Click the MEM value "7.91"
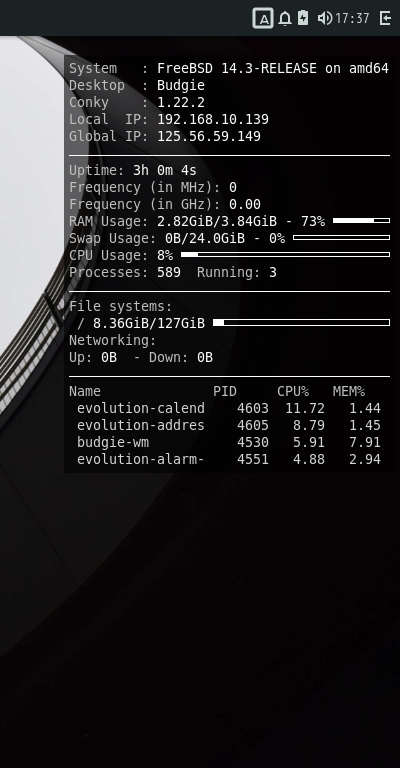The image size is (400, 768). [x=365, y=442]
